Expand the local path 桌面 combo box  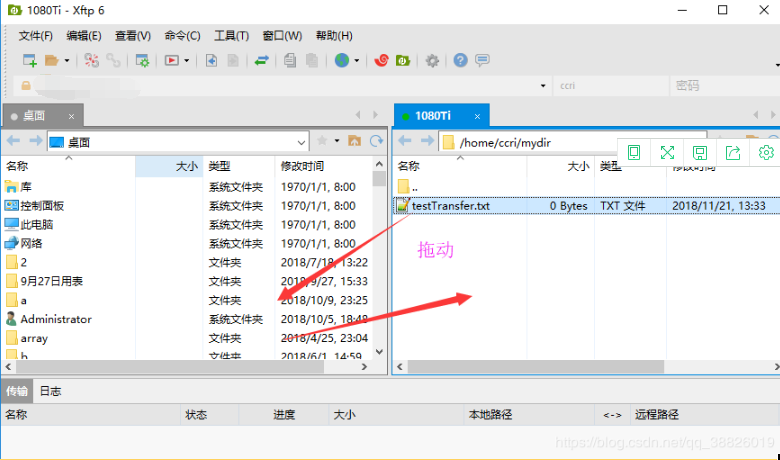(301, 143)
